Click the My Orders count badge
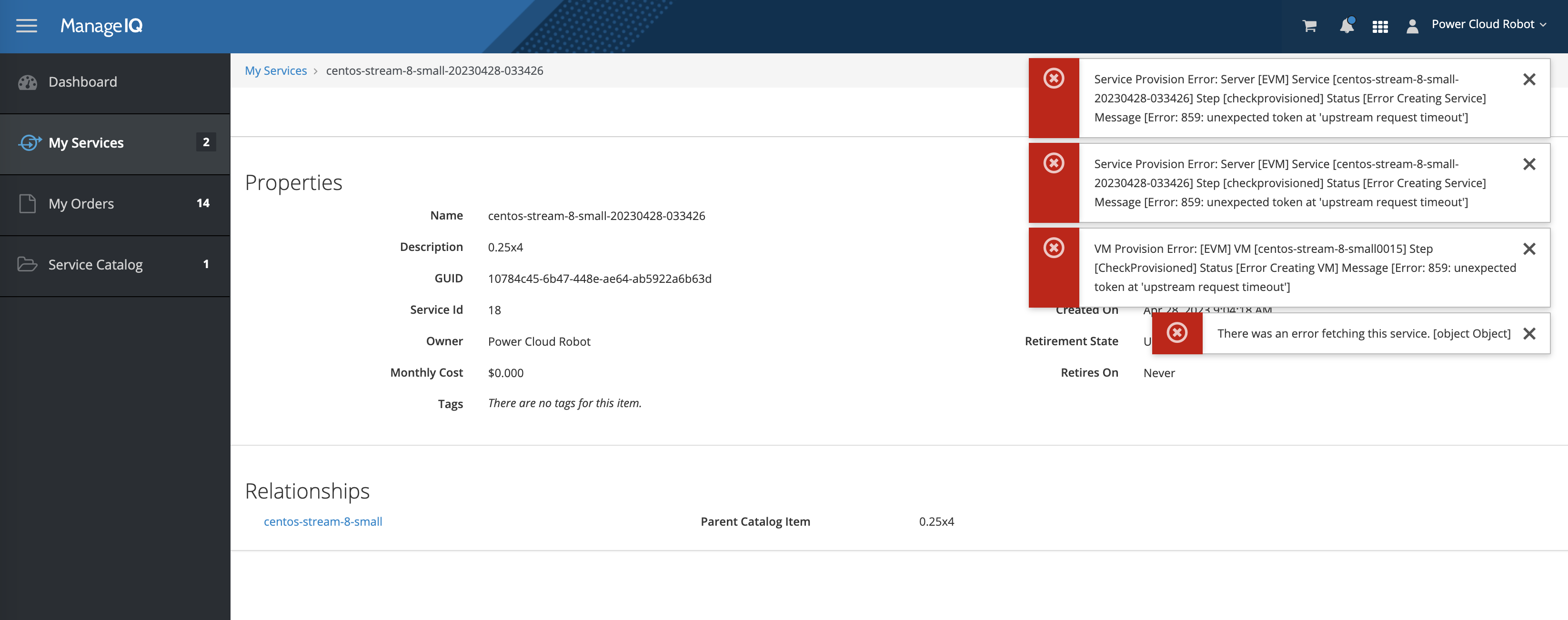 (x=203, y=203)
